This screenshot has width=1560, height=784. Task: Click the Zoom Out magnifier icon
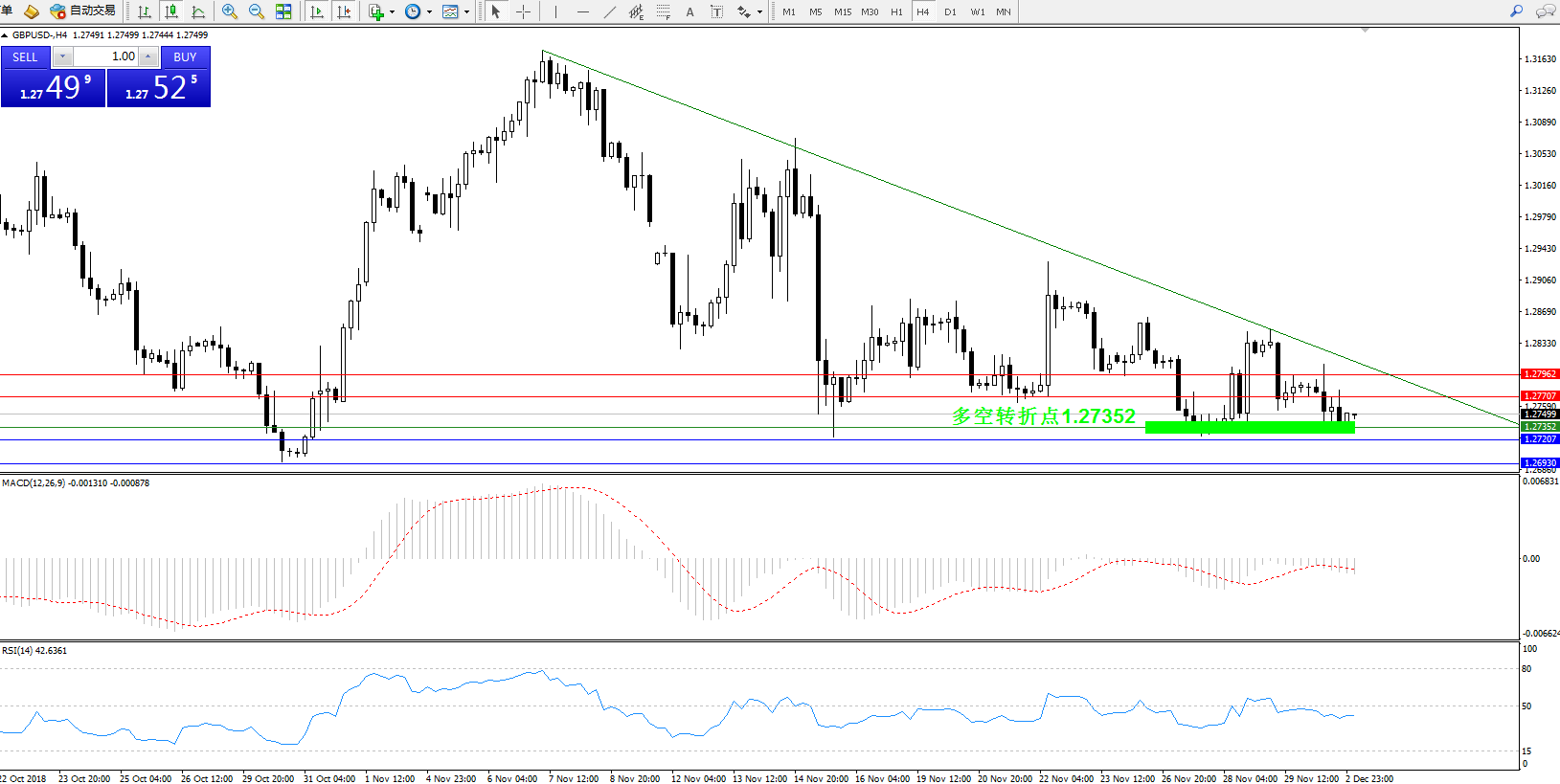256,11
